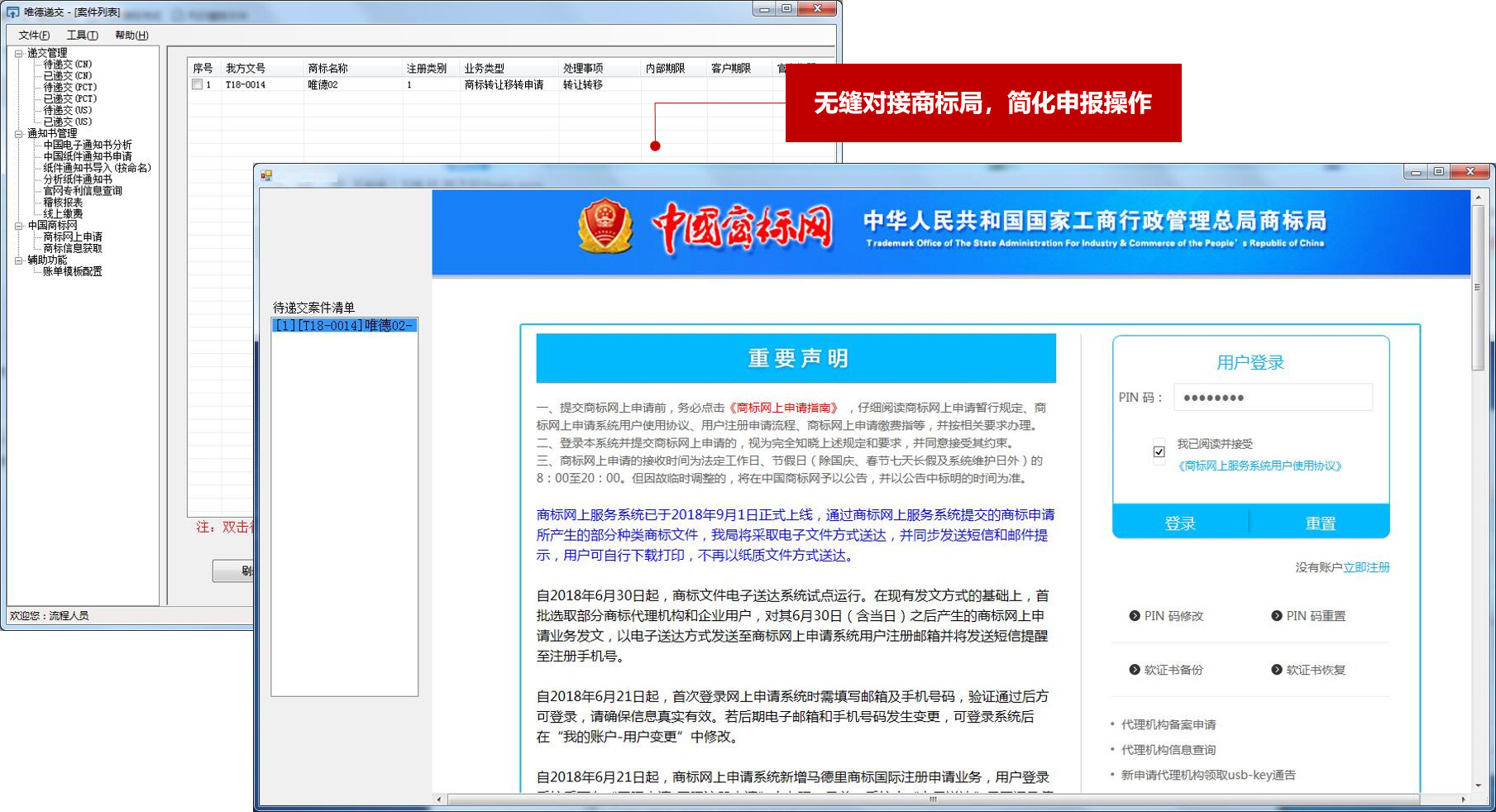
Task: Open 分析纸件通知书 tree item
Action: tap(78, 179)
